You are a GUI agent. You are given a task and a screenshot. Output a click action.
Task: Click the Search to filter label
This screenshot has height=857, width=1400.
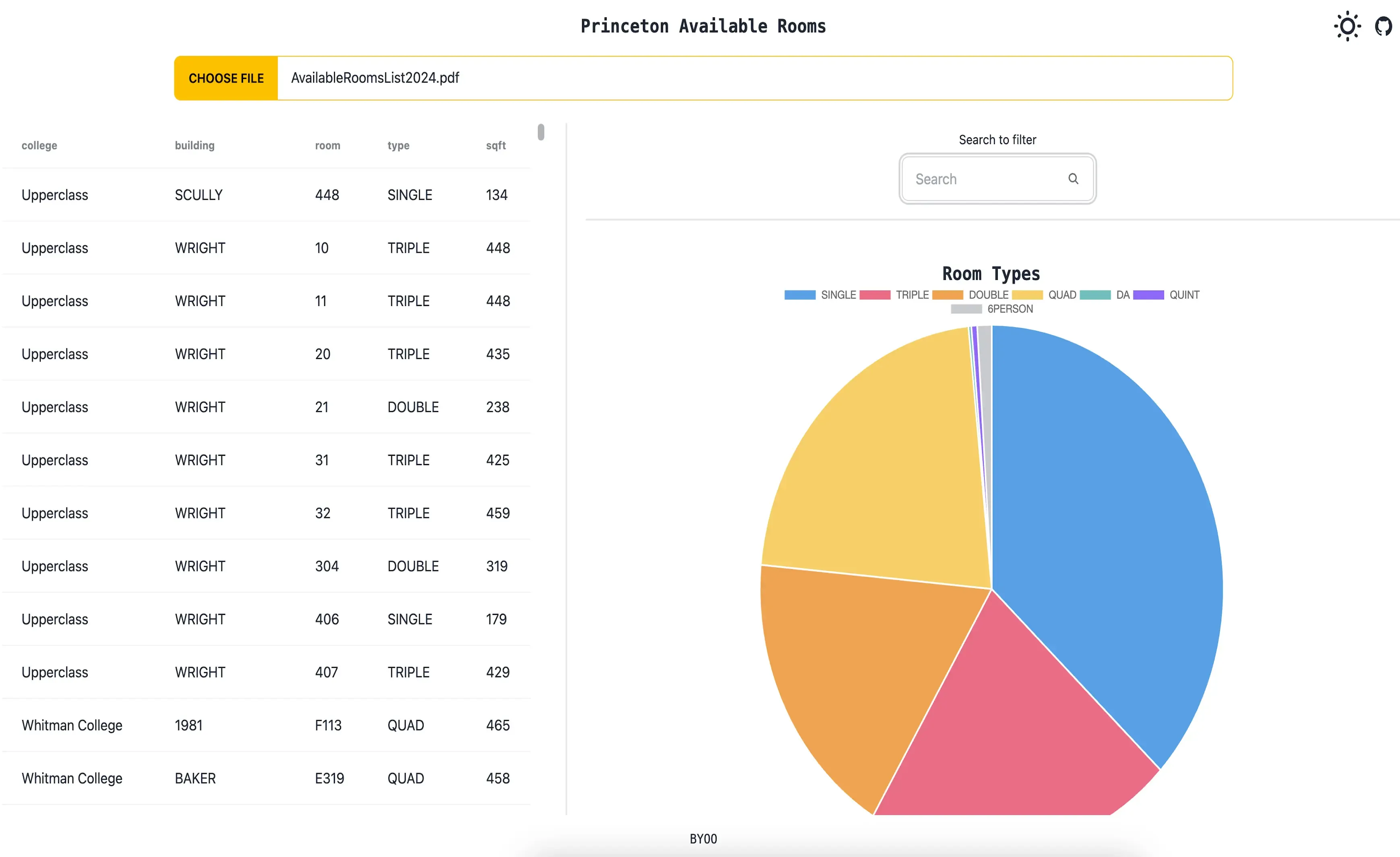[997, 140]
